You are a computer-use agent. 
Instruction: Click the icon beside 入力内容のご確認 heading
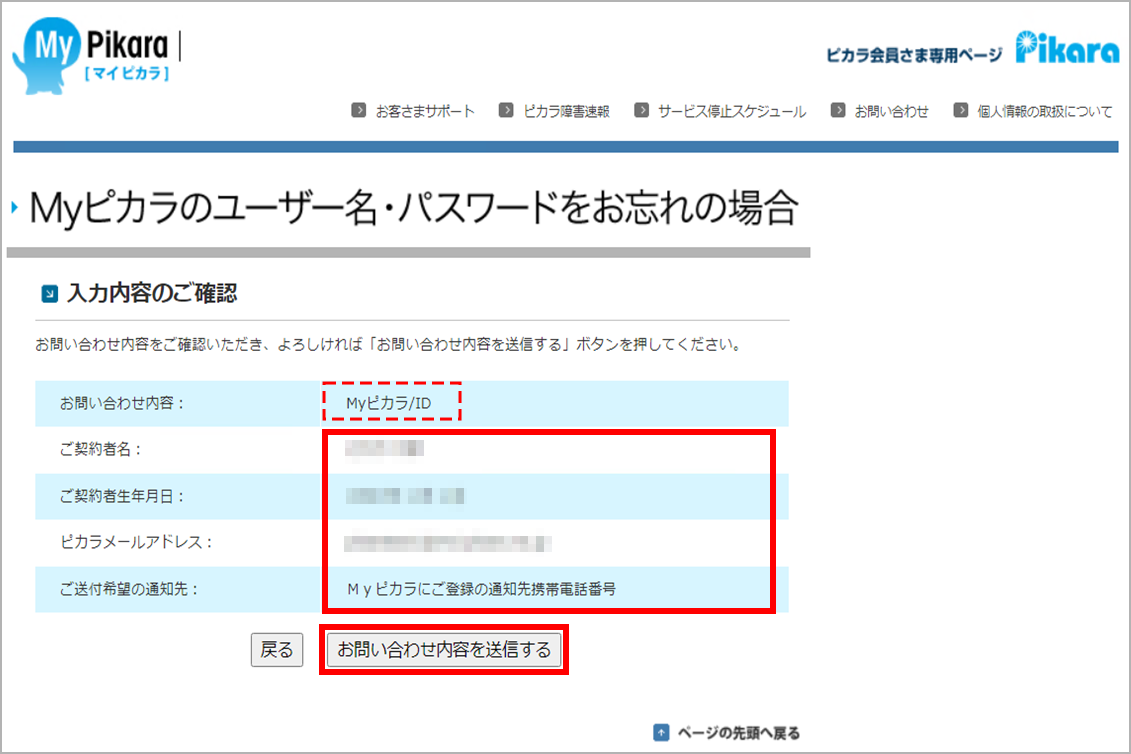49,294
